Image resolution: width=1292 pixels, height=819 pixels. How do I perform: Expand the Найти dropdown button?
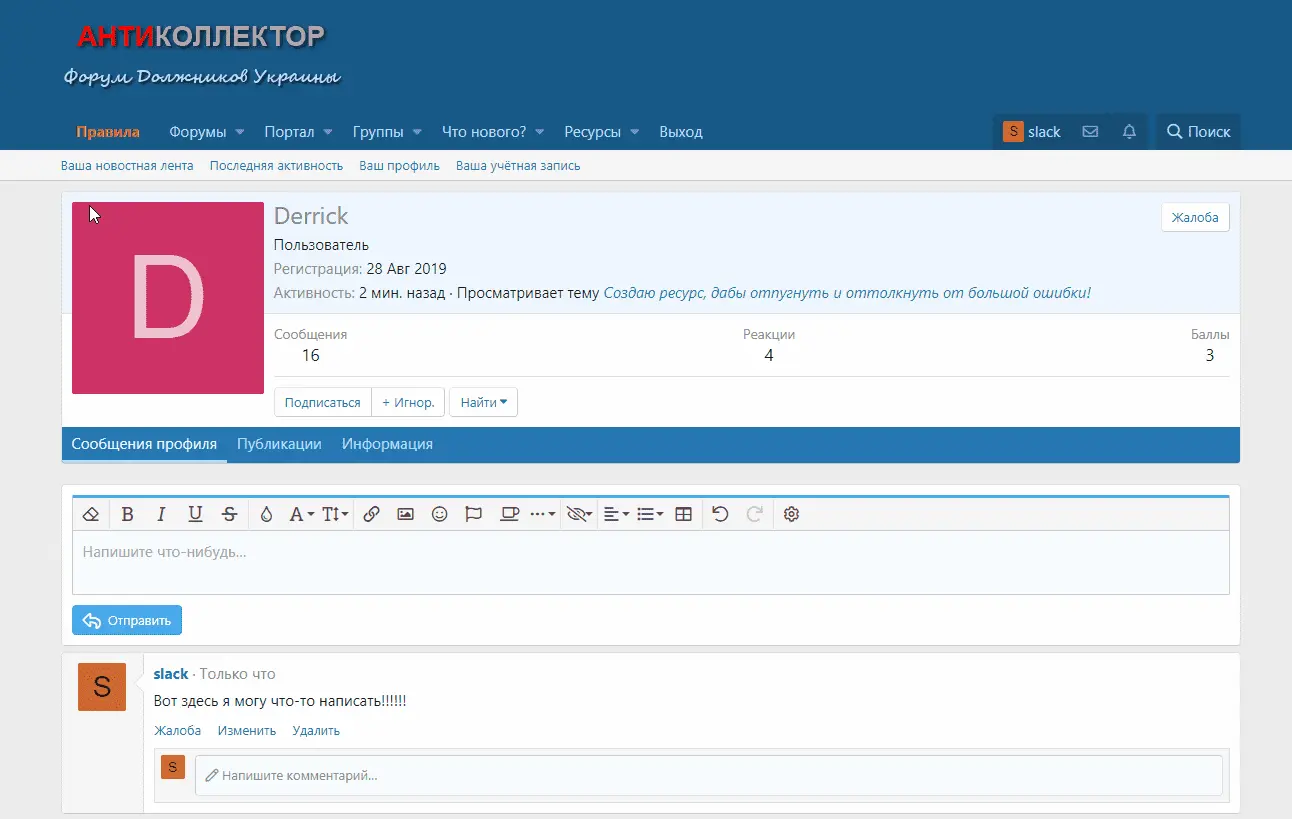(x=483, y=402)
